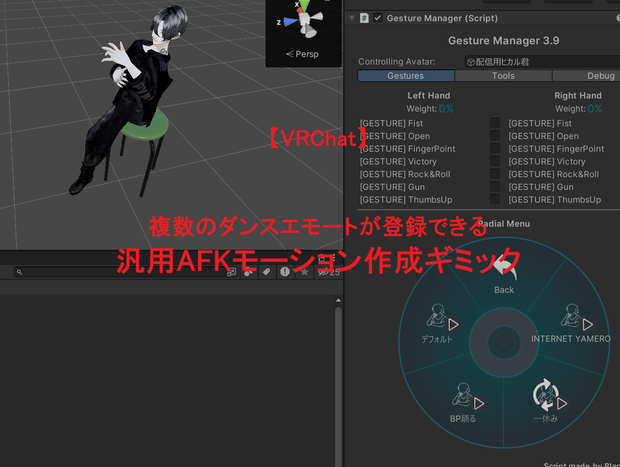Select the 一休み option in the Radial Menu

(548, 401)
